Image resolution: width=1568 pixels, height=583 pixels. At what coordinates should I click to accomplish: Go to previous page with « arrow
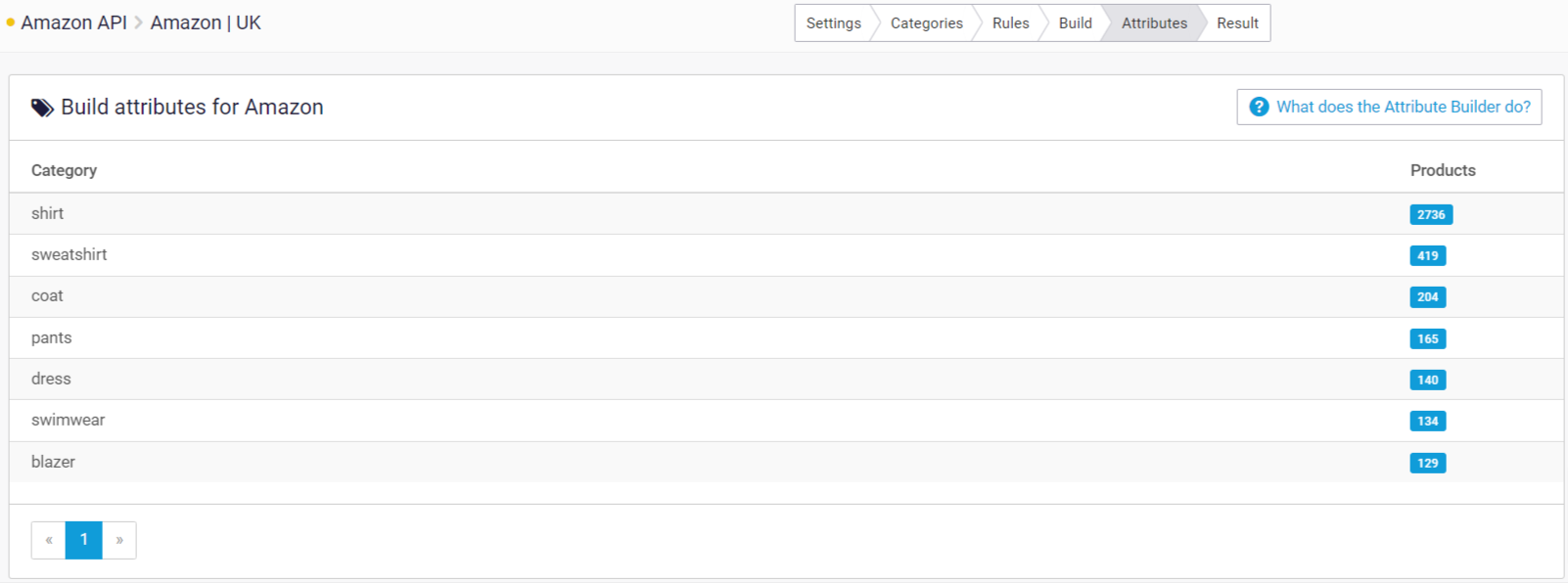click(49, 540)
